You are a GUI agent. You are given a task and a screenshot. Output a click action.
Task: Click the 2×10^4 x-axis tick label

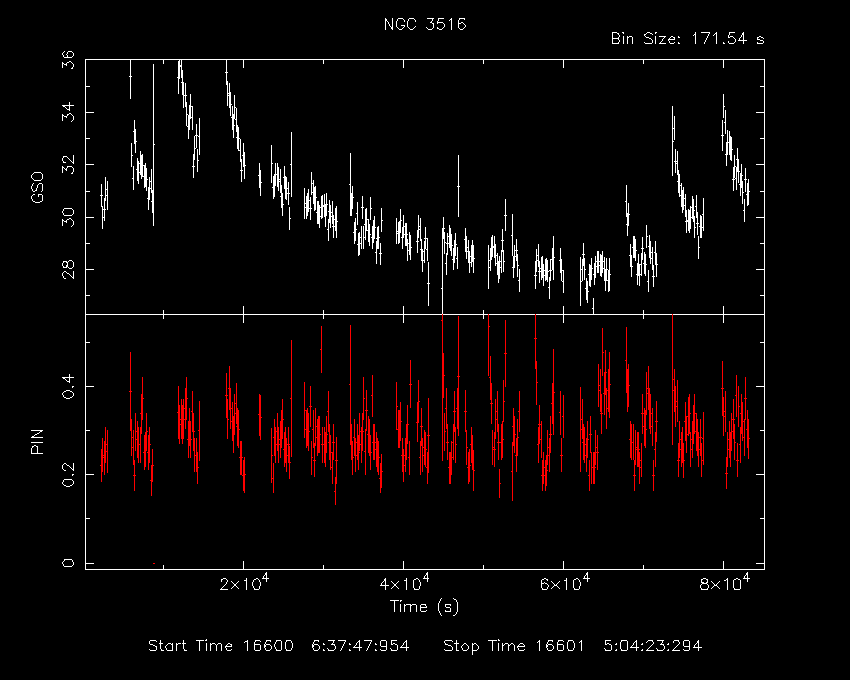pos(243,583)
